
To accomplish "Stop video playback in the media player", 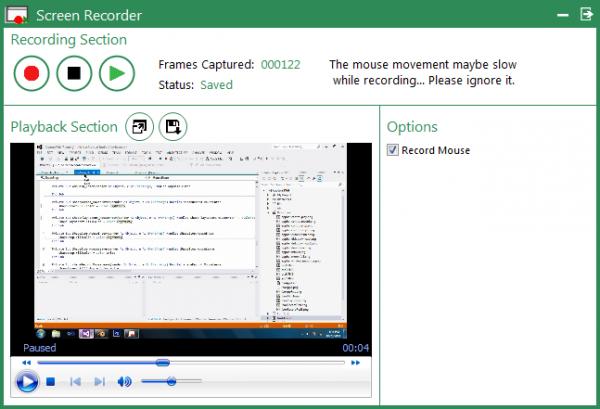I will coord(51,382).
